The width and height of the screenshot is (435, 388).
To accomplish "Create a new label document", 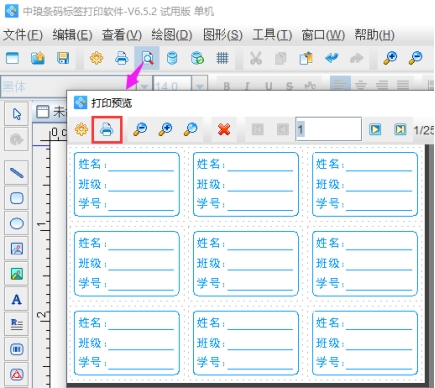I will pyautogui.click(x=12, y=58).
